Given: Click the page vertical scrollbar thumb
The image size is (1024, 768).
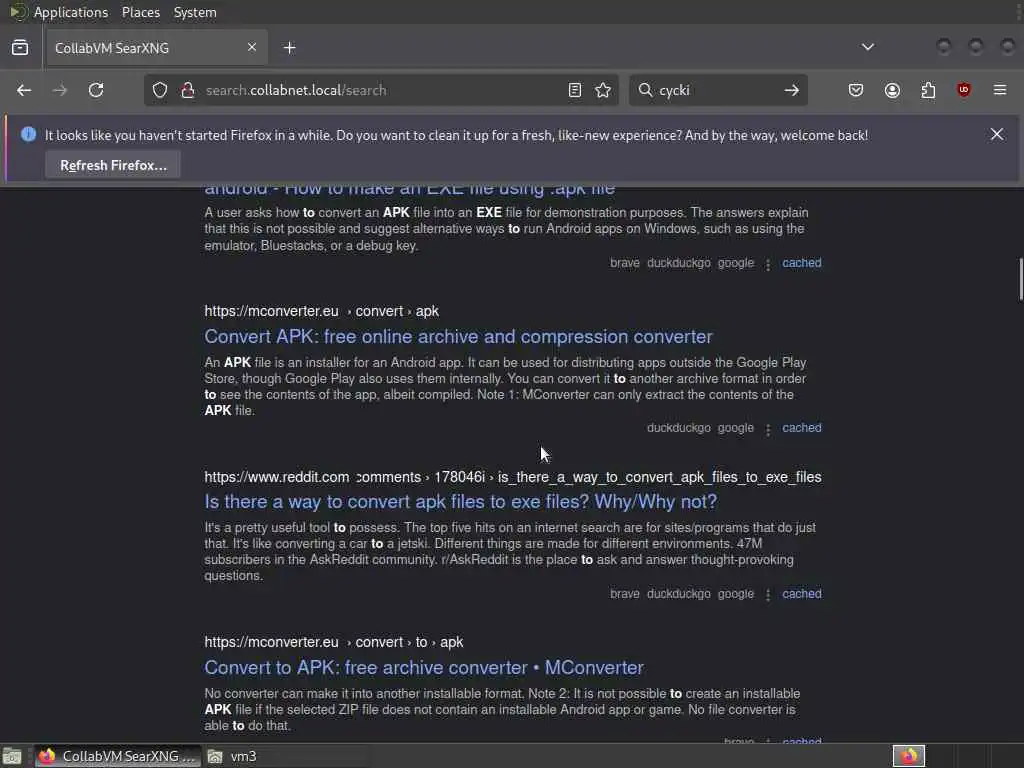Looking at the screenshot, I should pyautogui.click(x=1020, y=279).
